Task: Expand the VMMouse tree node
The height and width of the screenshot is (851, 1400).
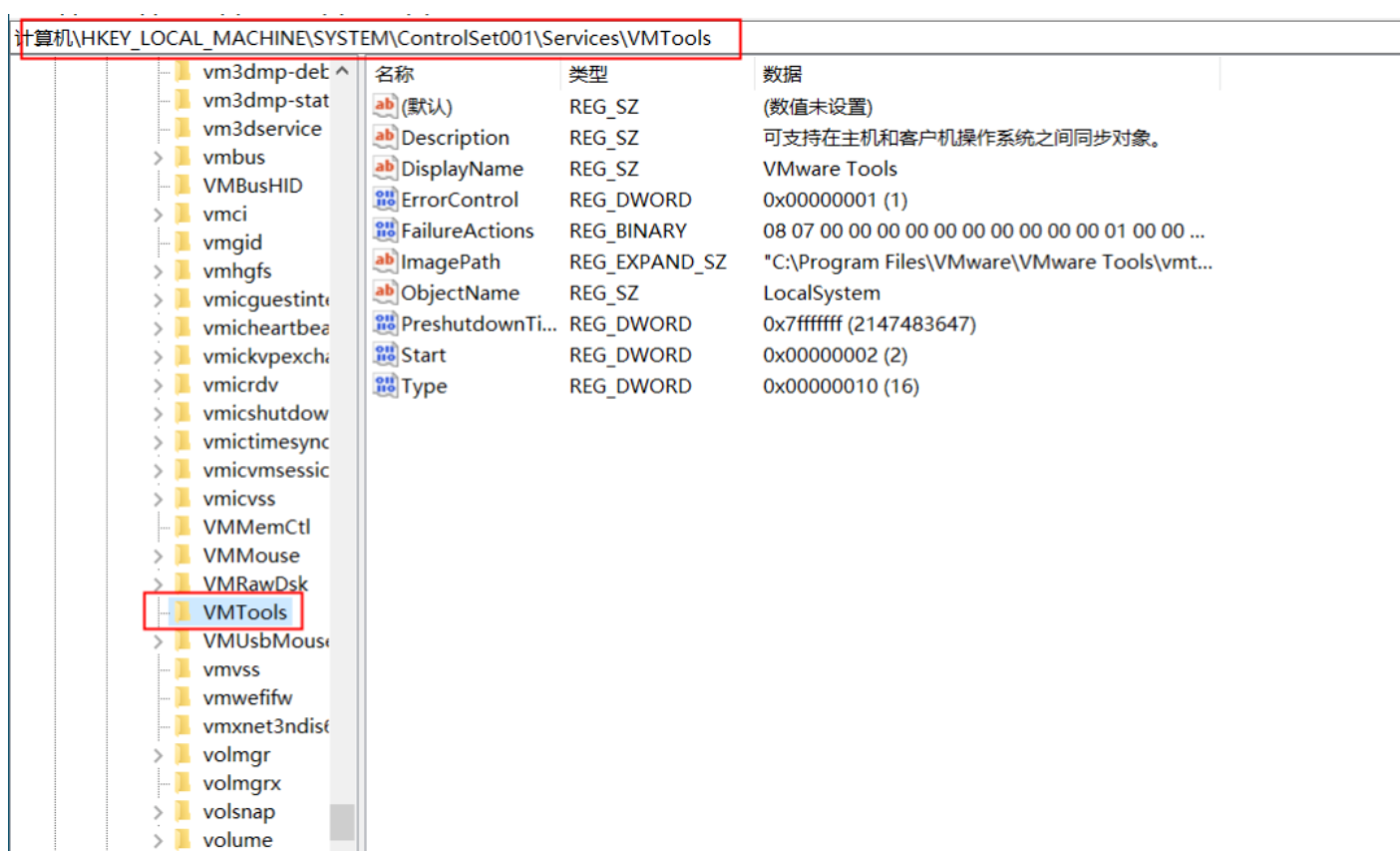Action: (x=158, y=556)
